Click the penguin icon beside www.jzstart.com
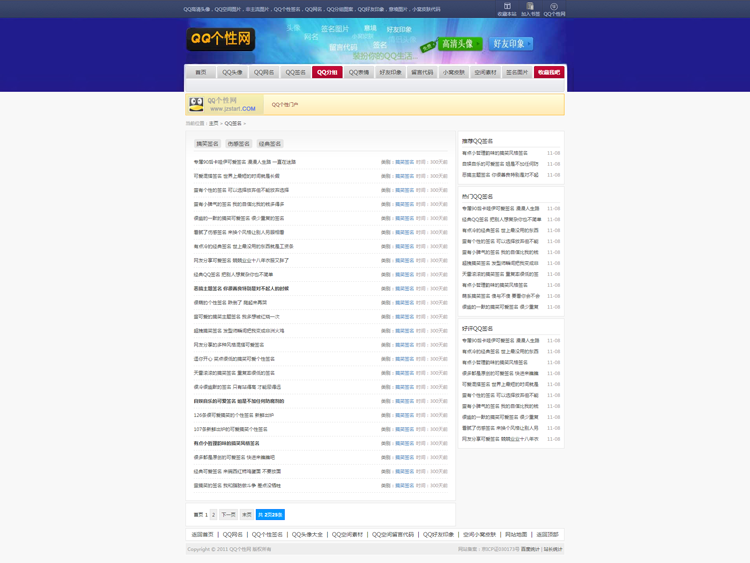Image resolution: width=750 pixels, height=563 pixels. coord(196,104)
